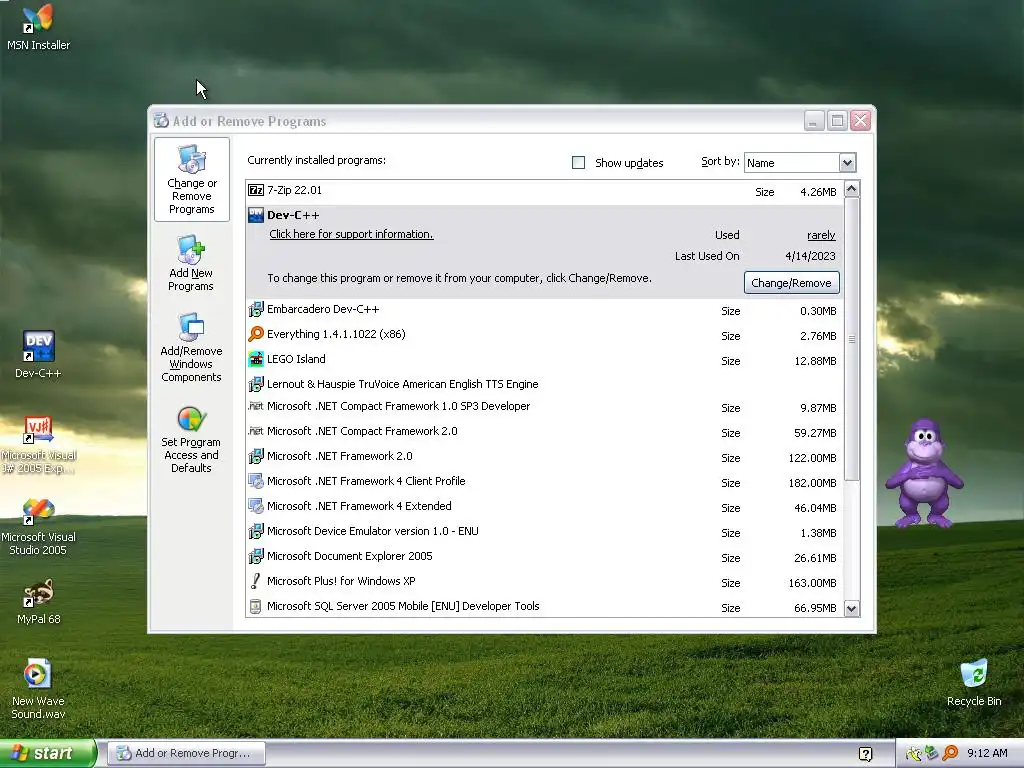Click the .NET Framework 4 Client Profile icon

tap(256, 481)
